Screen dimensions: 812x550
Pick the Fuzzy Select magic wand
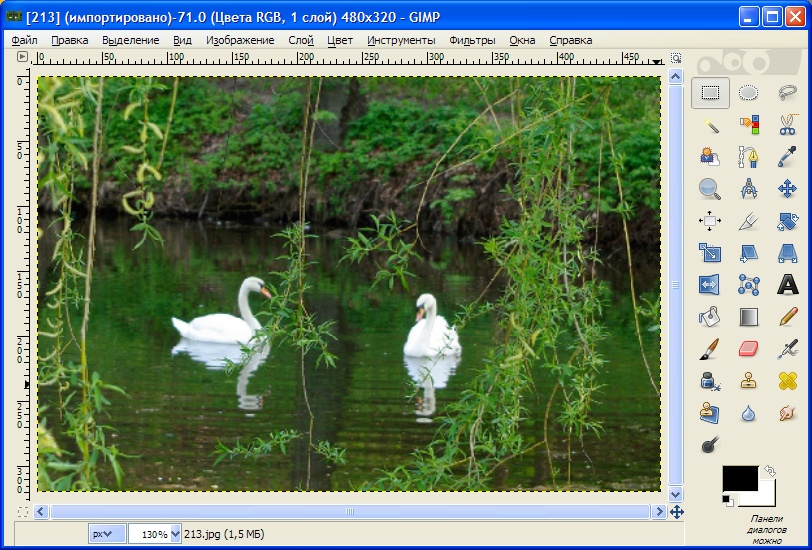710,125
